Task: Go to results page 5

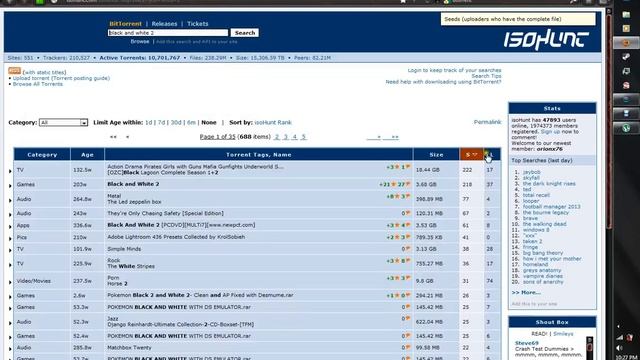Action: tap(303, 137)
